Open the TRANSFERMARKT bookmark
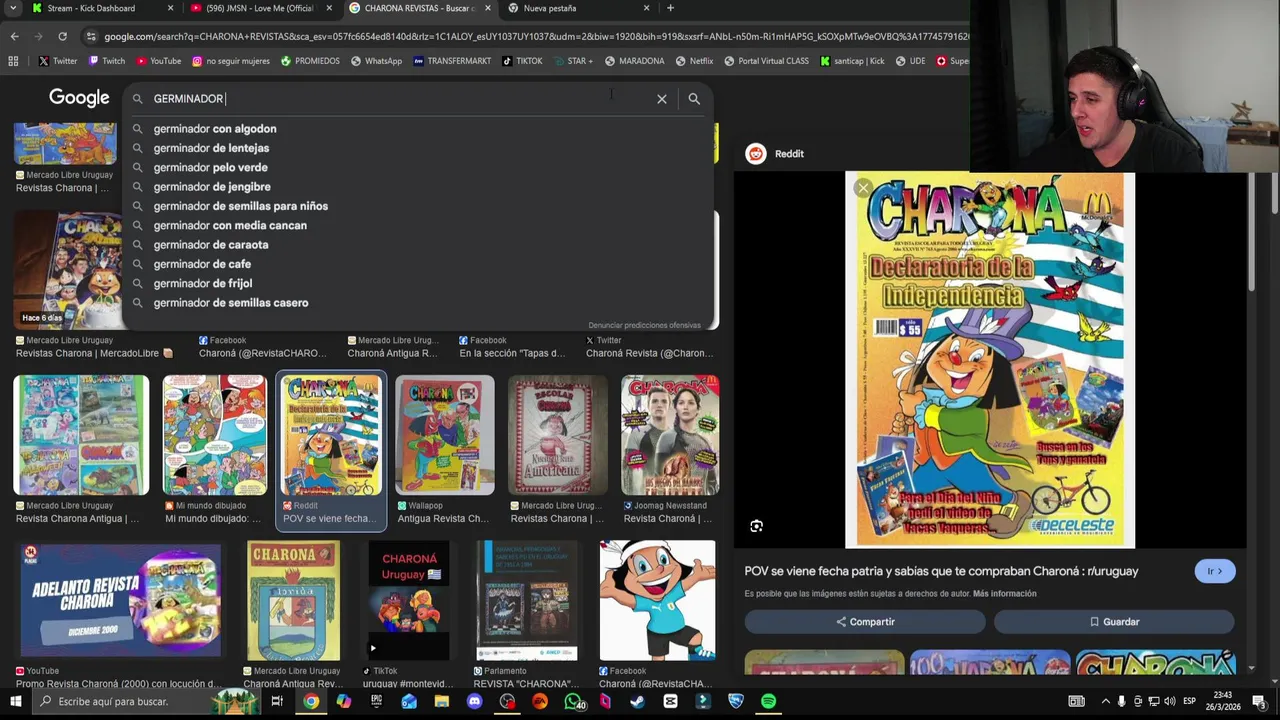The width and height of the screenshot is (1280, 720). tap(452, 61)
